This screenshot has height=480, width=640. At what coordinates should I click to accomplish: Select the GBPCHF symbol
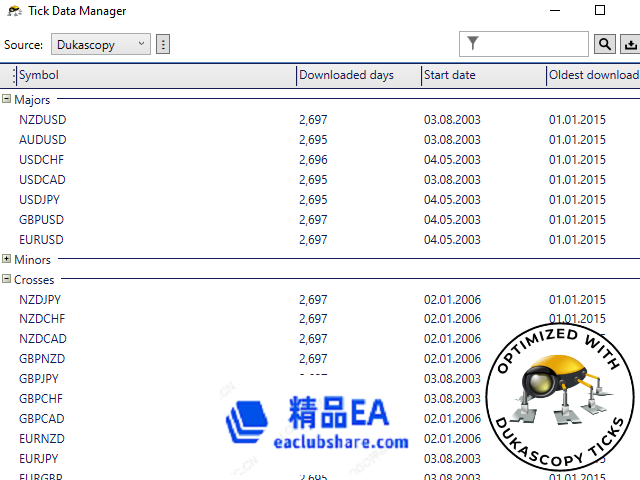tap(41, 398)
